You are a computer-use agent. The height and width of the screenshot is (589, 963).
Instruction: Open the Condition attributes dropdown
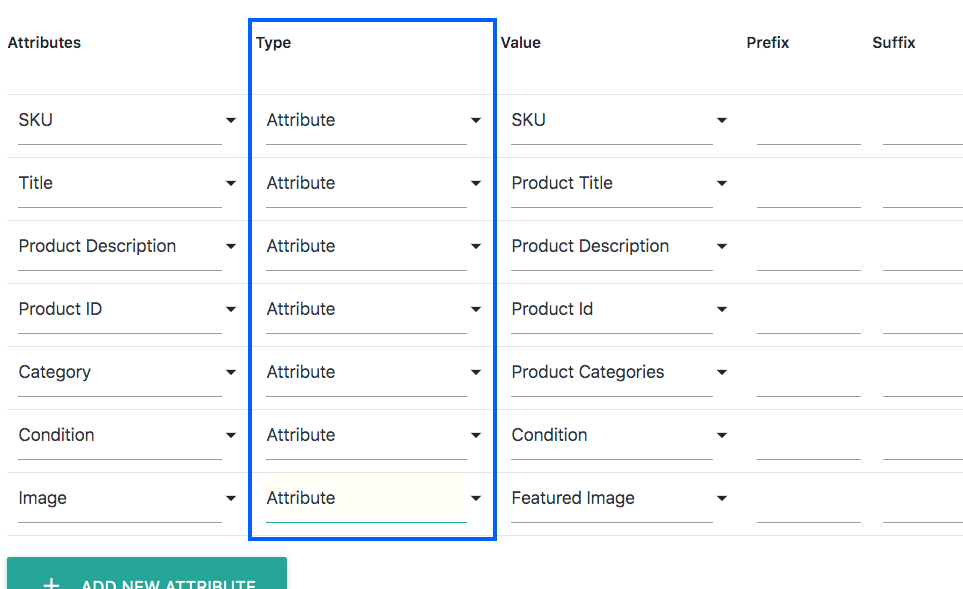127,435
